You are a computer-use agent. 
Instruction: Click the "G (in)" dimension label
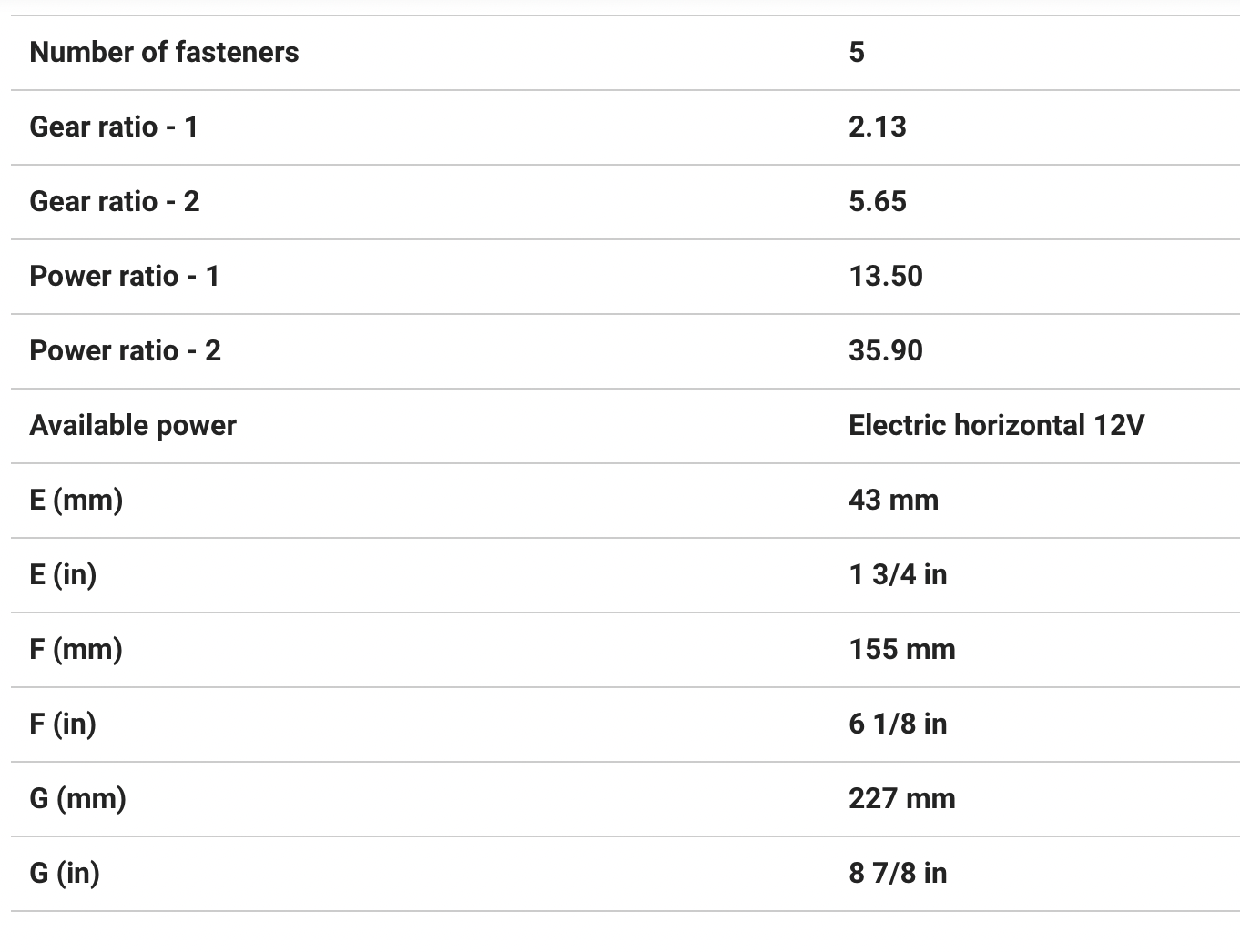tap(65, 874)
